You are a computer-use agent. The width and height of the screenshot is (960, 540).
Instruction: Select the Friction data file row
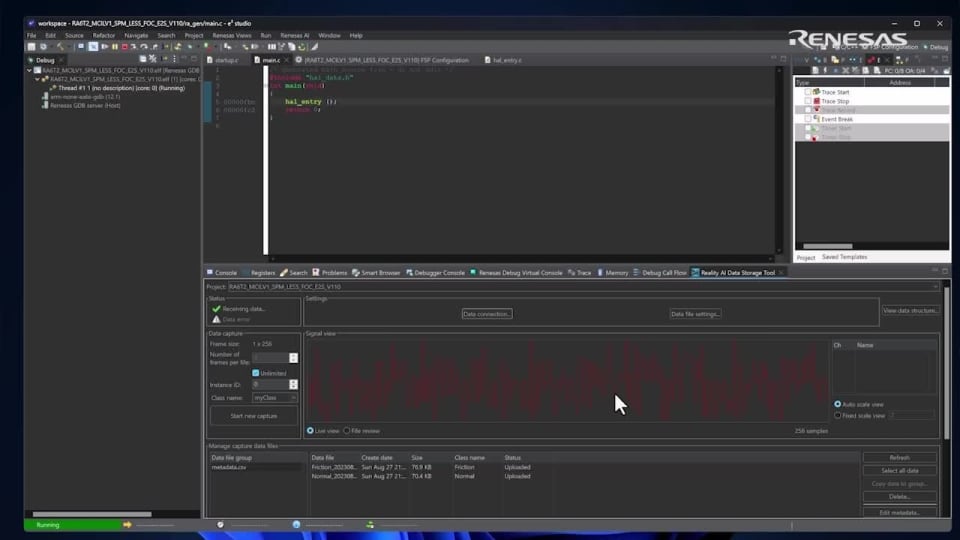[421, 467]
